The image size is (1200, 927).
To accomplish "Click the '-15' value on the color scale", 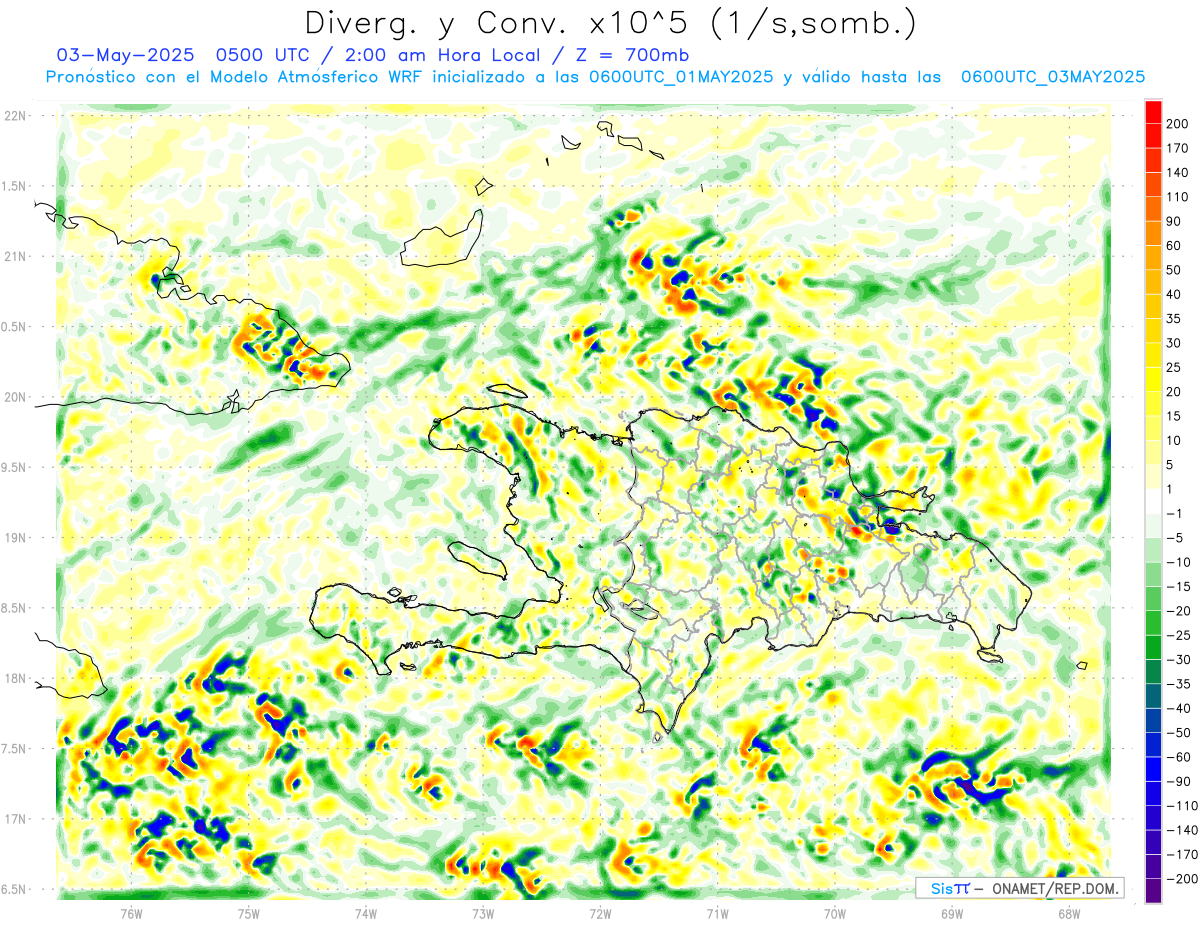I will 1177,587.
